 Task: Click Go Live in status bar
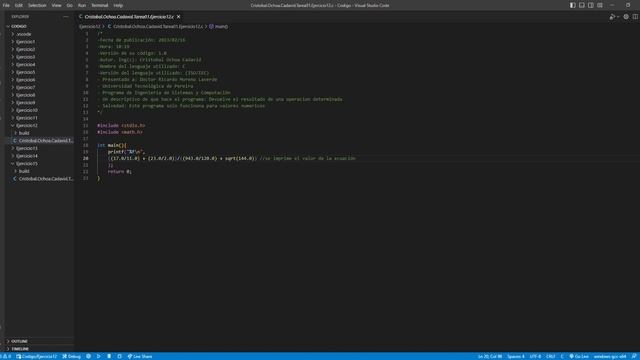coord(579,356)
